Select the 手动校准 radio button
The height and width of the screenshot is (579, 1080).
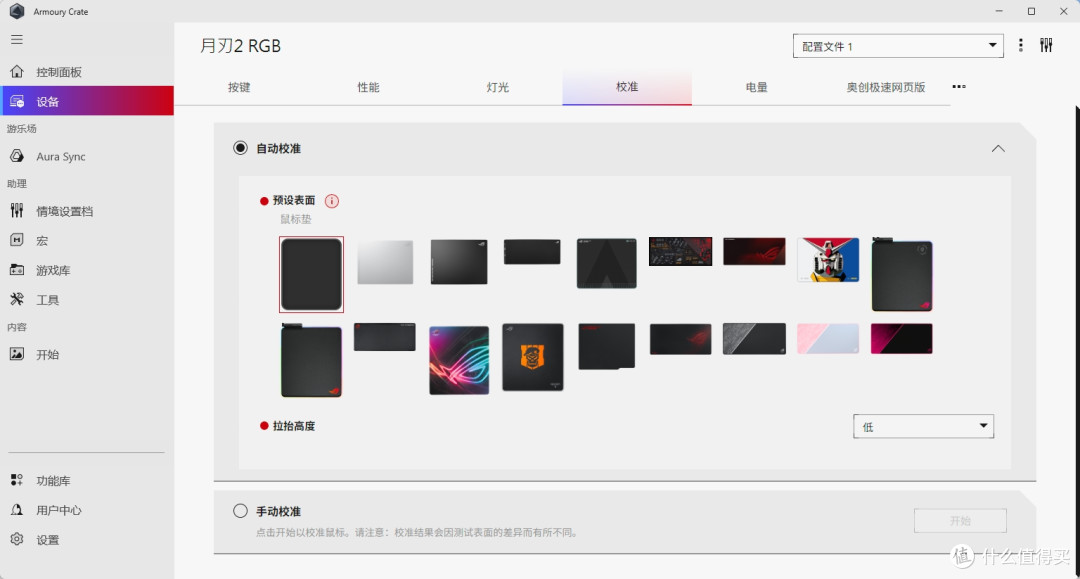pyautogui.click(x=240, y=511)
